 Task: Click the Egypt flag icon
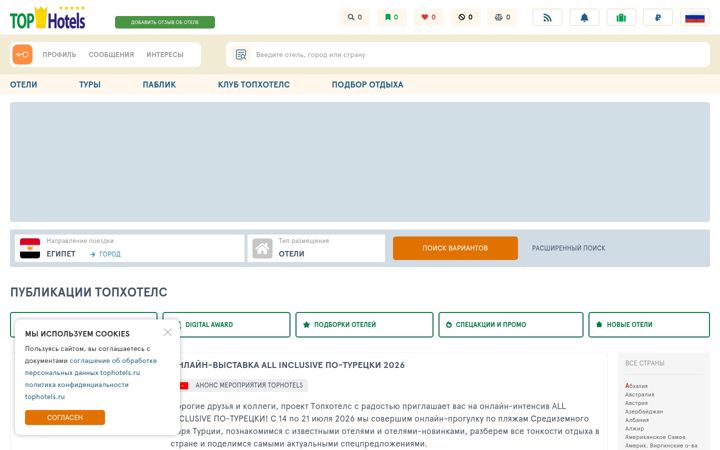[30, 248]
